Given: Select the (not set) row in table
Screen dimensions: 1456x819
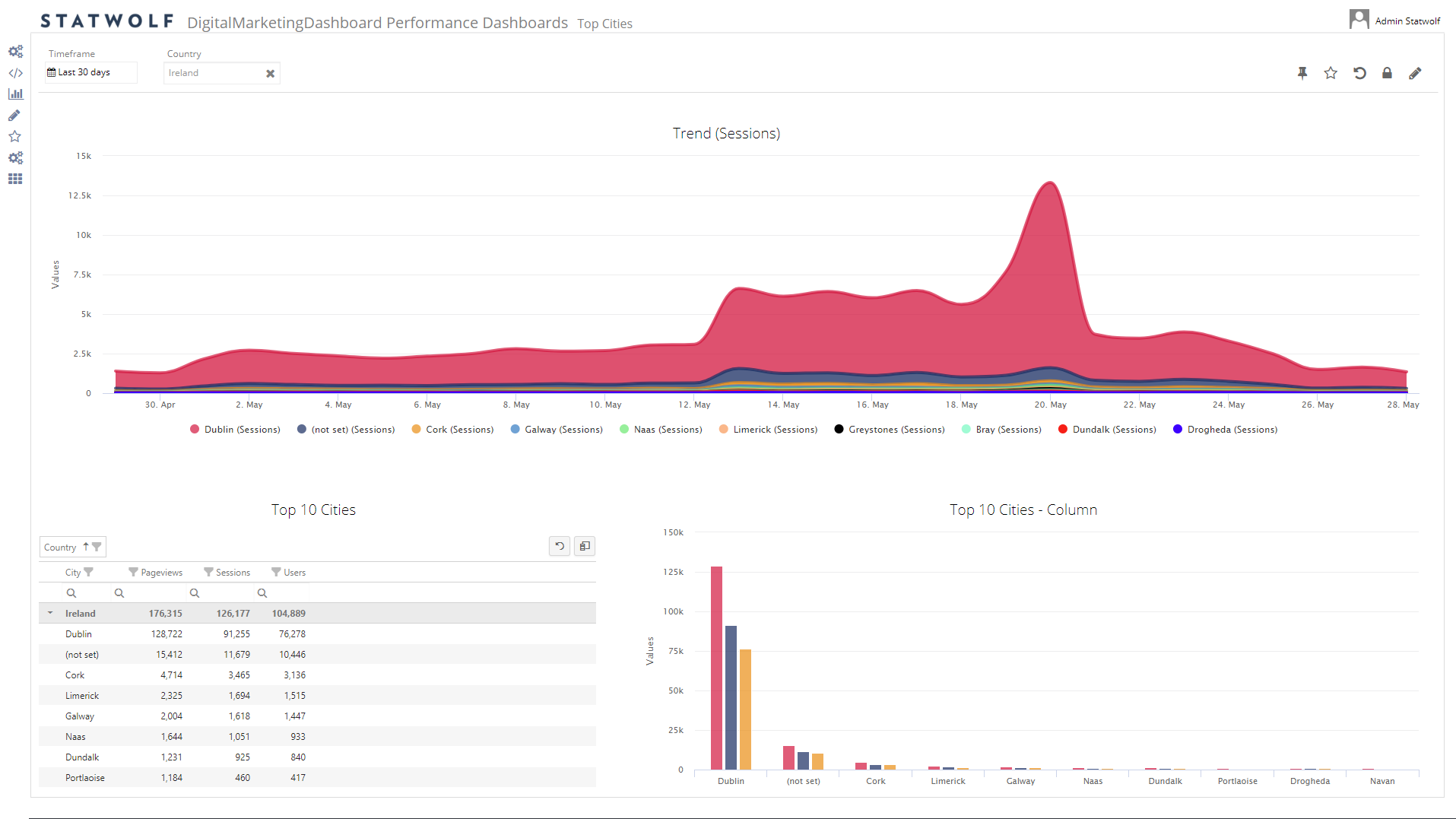Looking at the screenshot, I should (x=317, y=655).
